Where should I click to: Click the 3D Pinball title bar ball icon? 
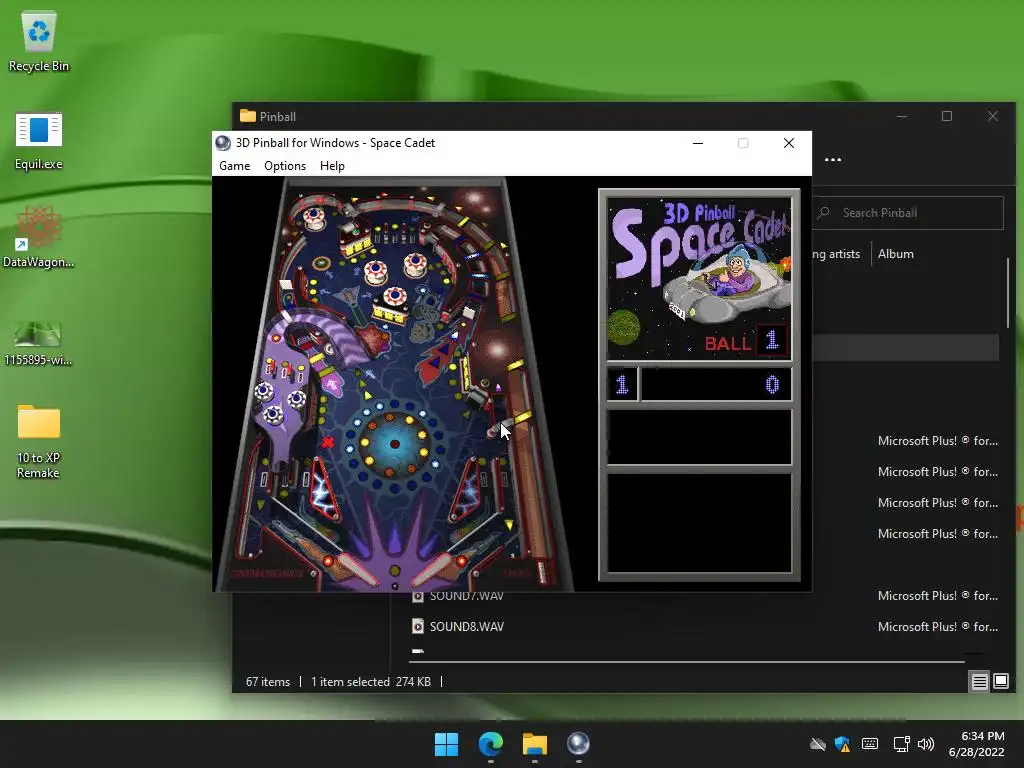(223, 143)
